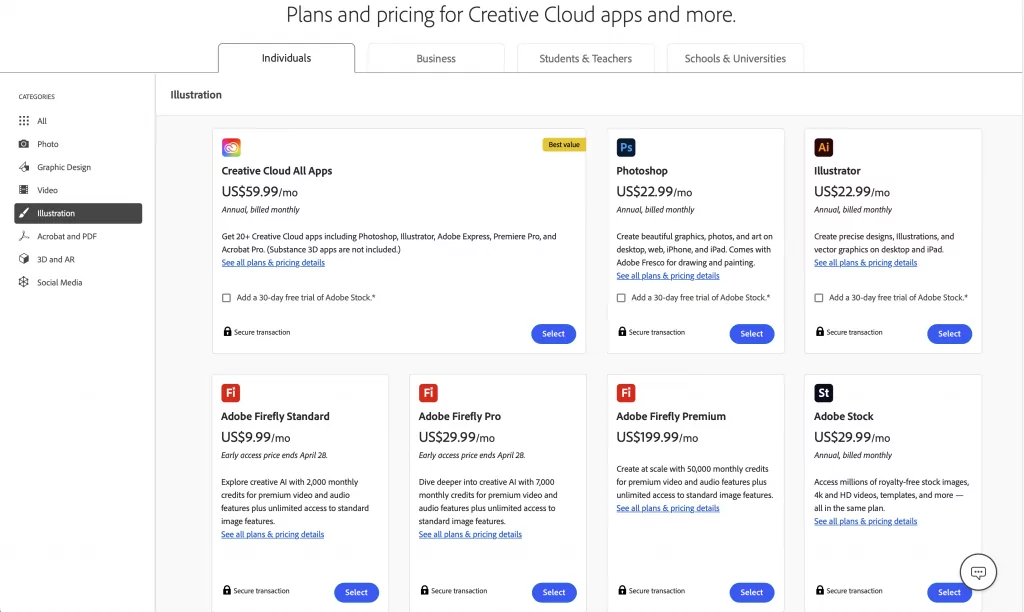The image size is (1024, 612).
Task: Open the Students & Teachers tab
Action: tap(585, 59)
